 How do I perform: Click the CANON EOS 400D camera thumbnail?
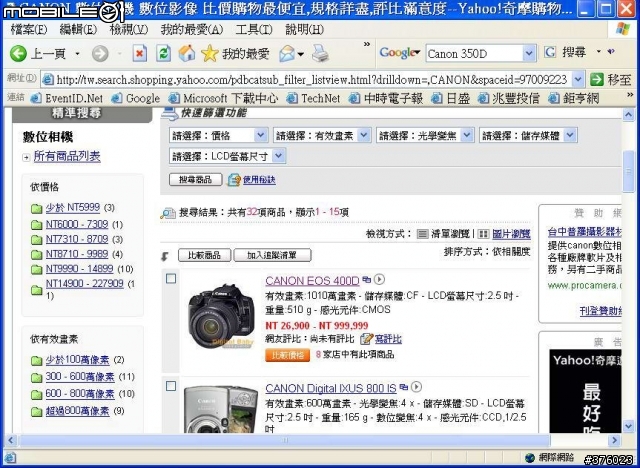[221, 317]
